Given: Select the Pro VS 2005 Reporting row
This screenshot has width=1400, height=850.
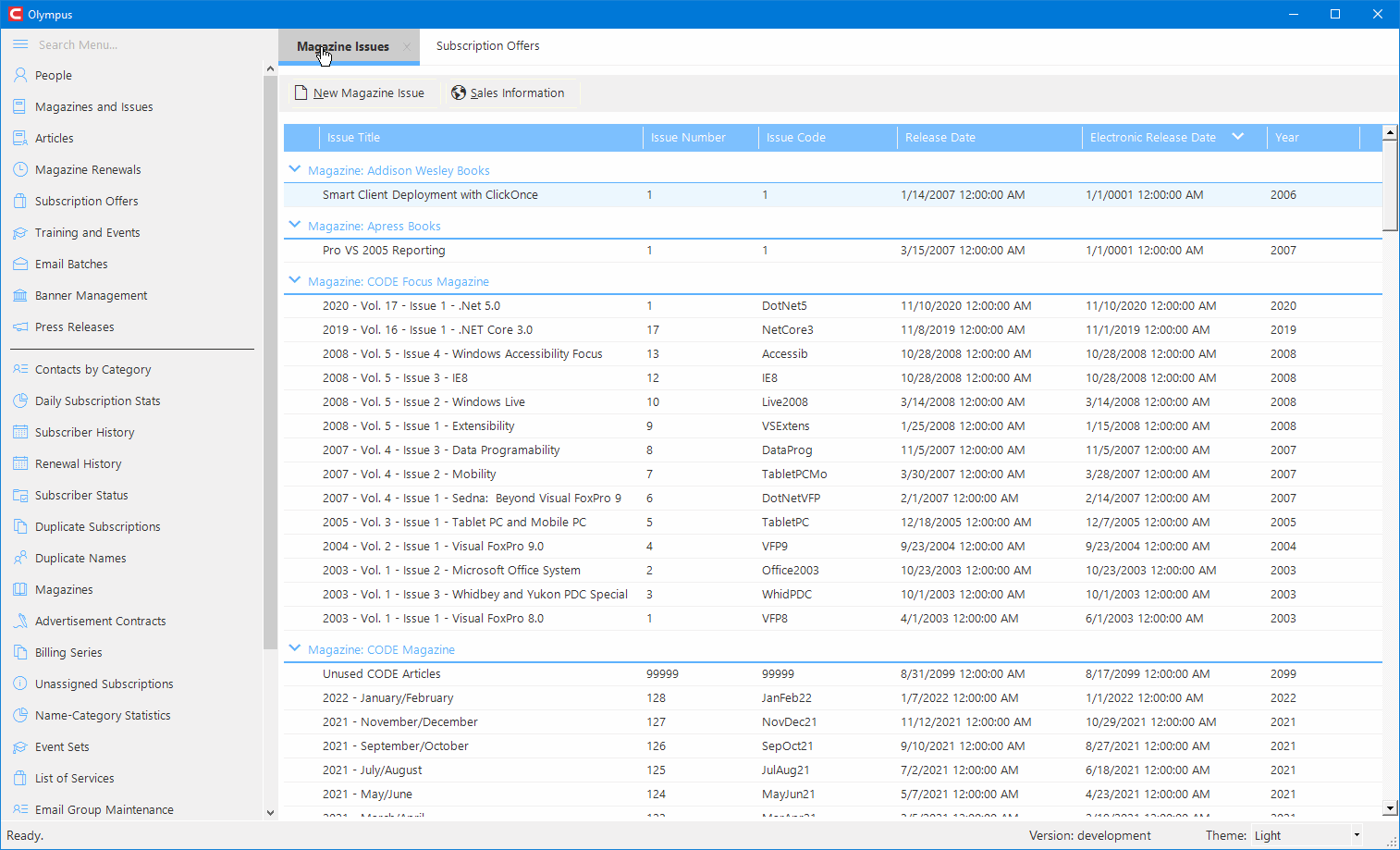Looking at the screenshot, I should click(832, 250).
